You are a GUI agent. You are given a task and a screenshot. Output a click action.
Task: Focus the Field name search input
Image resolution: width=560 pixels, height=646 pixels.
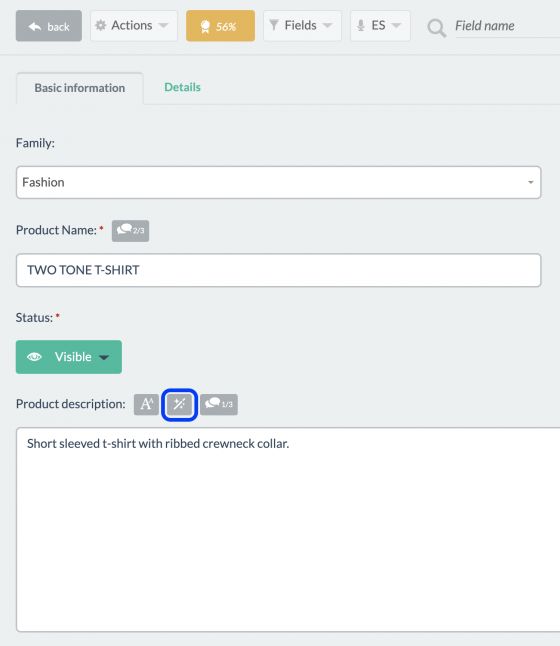coord(507,26)
